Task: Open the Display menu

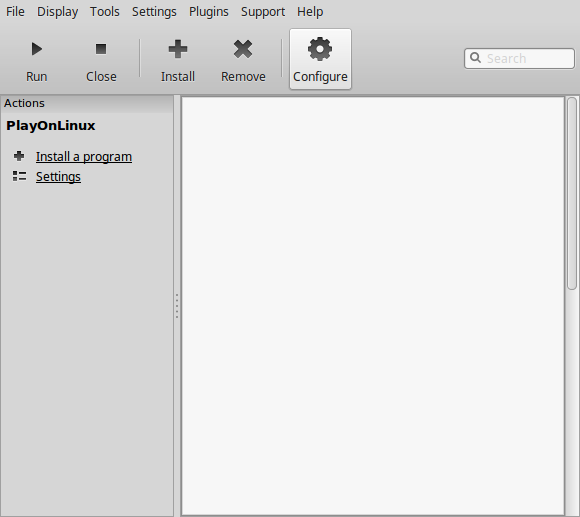Action: (57, 11)
